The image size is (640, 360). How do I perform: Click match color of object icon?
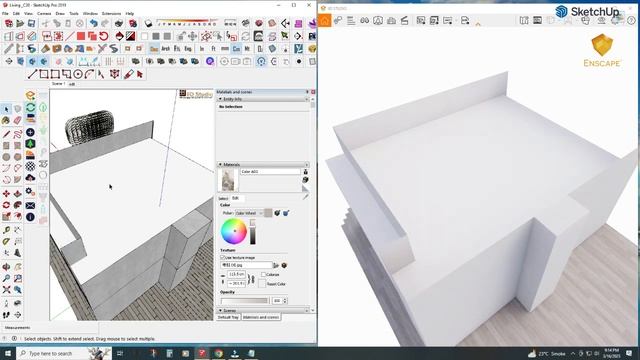pos(277,213)
